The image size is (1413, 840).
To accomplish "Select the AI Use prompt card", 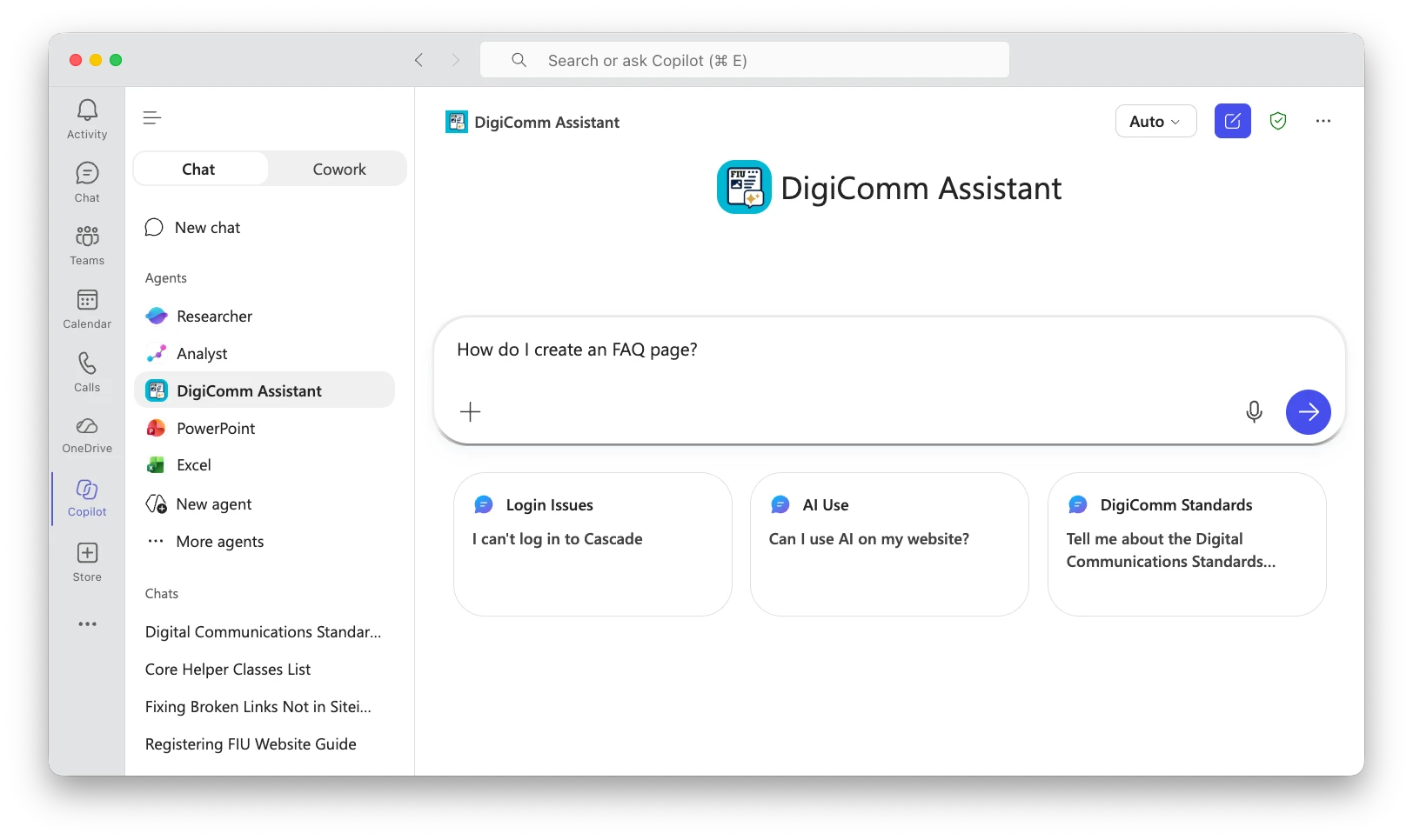I will pyautogui.click(x=889, y=544).
